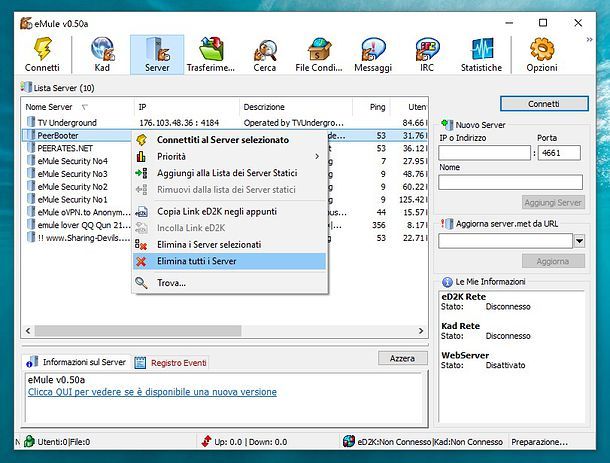The width and height of the screenshot is (610, 463).
Task: Sort by Nome Server column header
Action: (x=77, y=107)
